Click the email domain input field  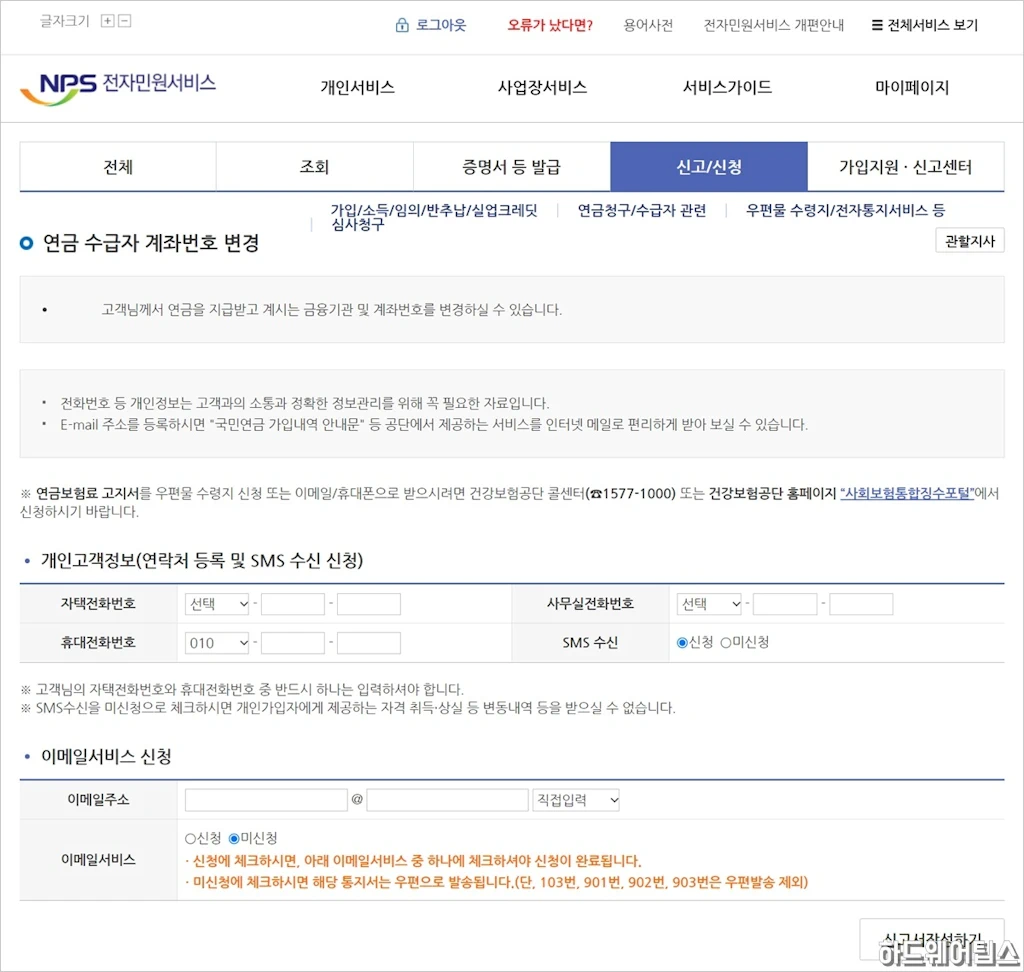click(447, 800)
